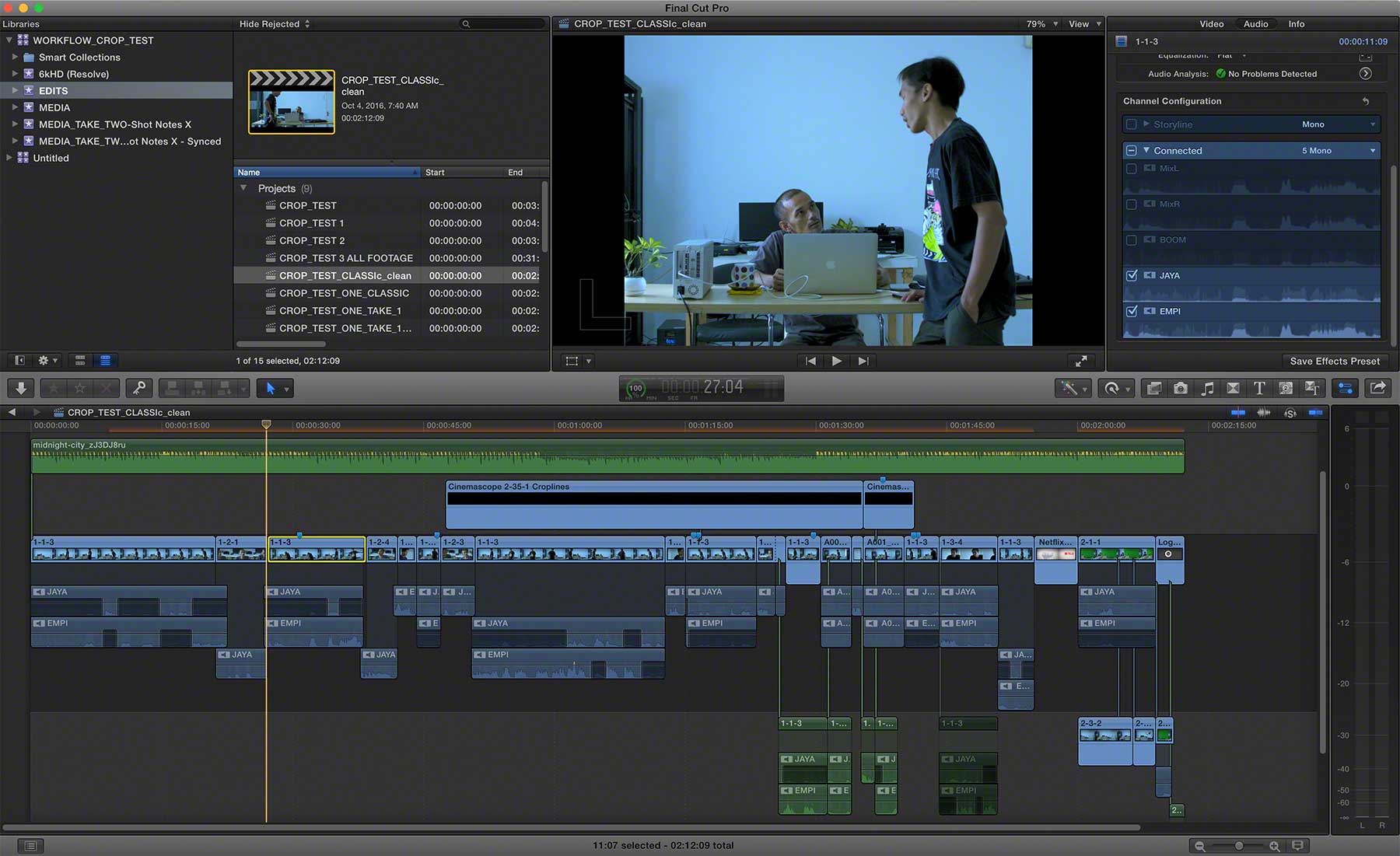Click the Append clip to storyline button
The width and height of the screenshot is (1400, 856).
[x=225, y=387]
